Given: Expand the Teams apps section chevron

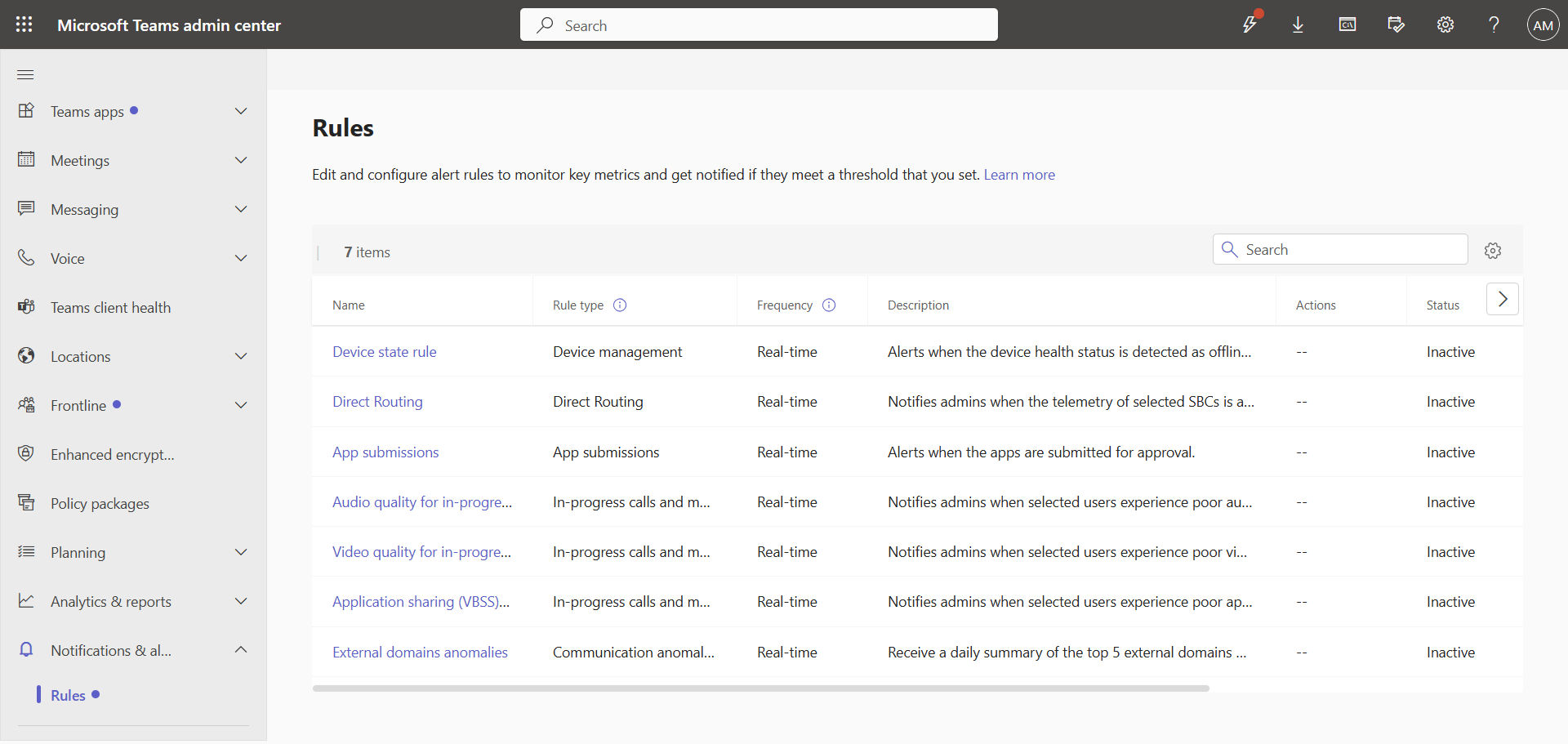Looking at the screenshot, I should click(241, 111).
